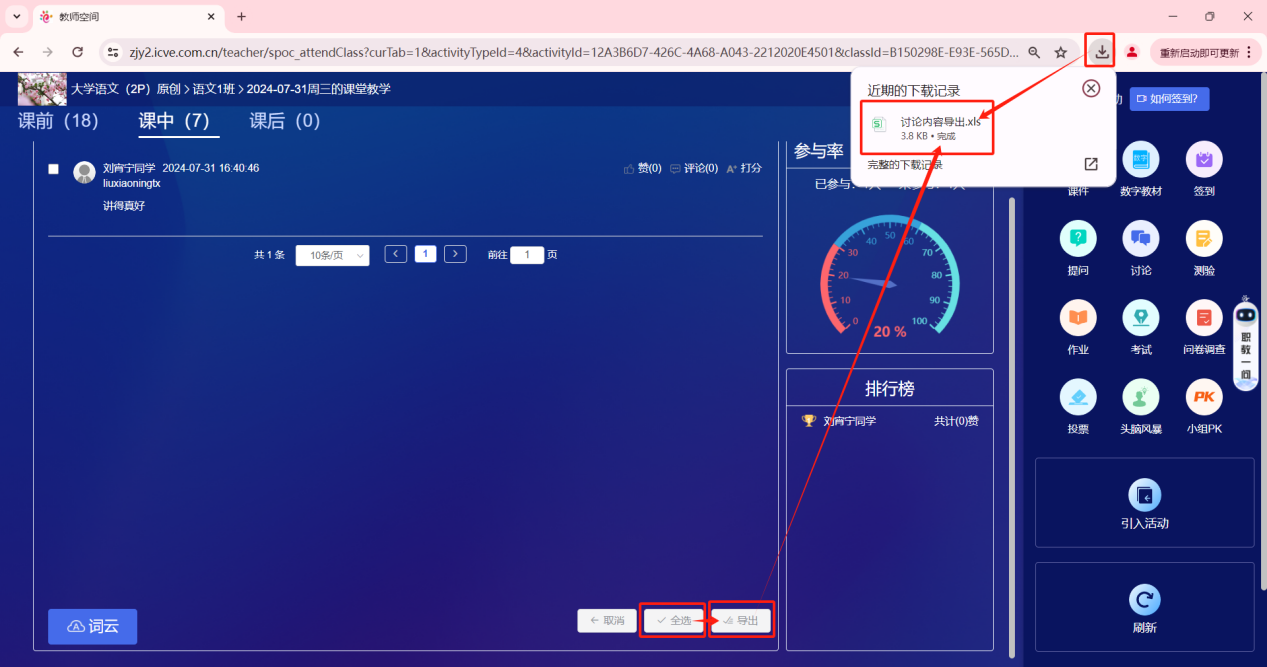The width and height of the screenshot is (1267, 667).
Task: Open the 投票 voting activity icon
Action: (1077, 397)
